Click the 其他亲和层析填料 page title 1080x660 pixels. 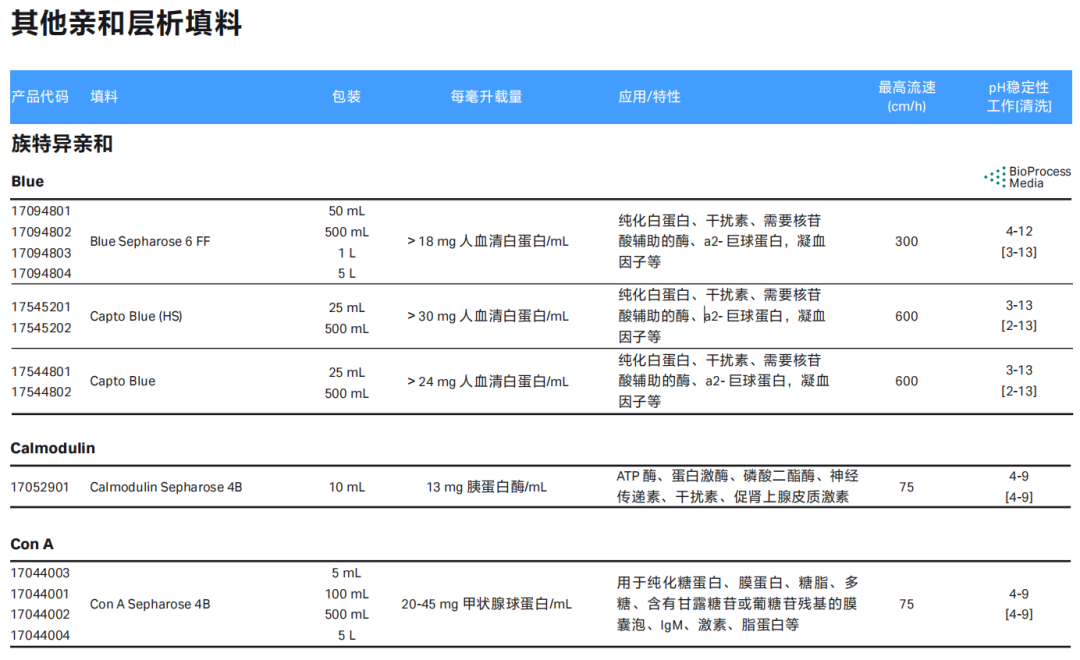point(126,23)
